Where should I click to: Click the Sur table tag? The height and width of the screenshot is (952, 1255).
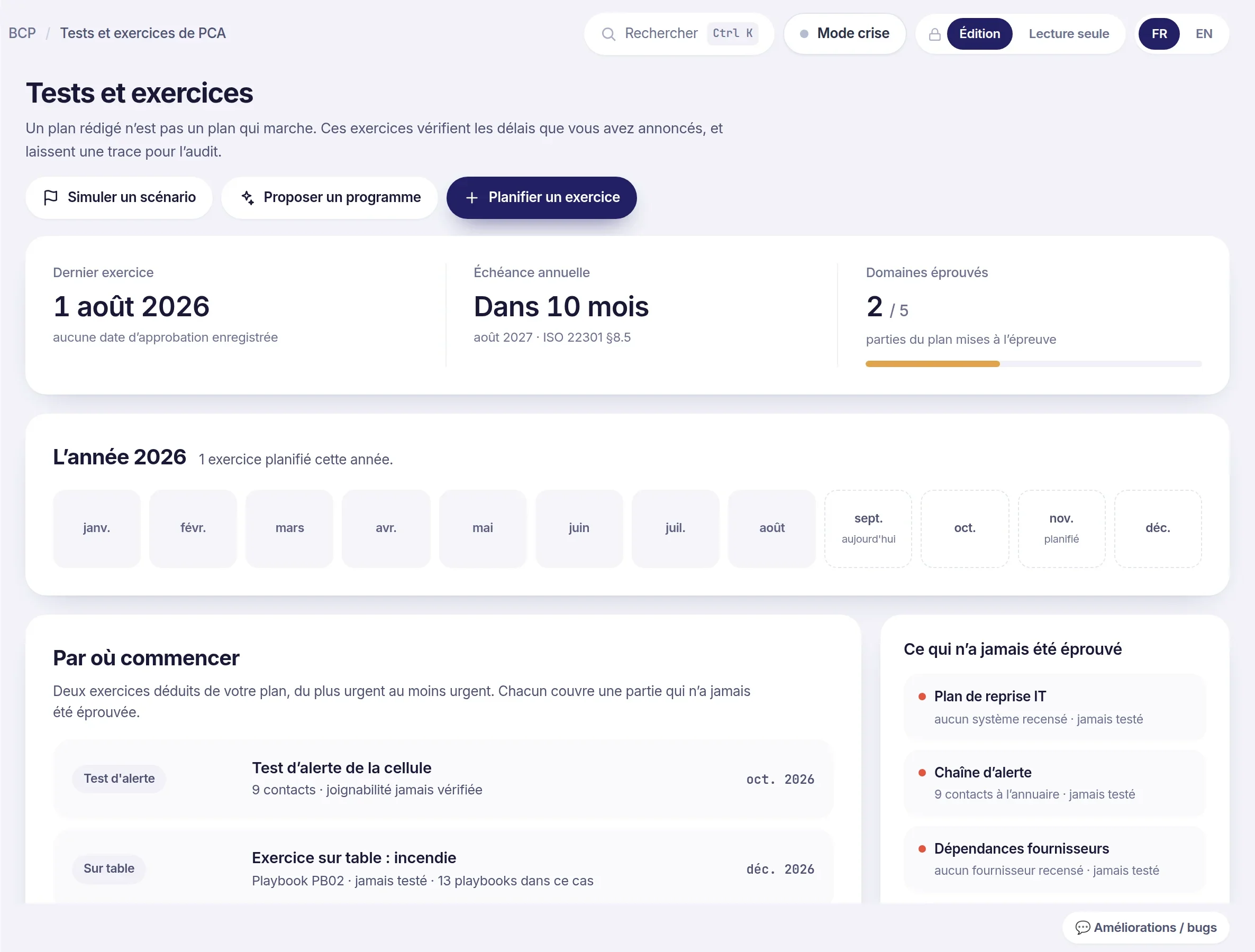(109, 868)
